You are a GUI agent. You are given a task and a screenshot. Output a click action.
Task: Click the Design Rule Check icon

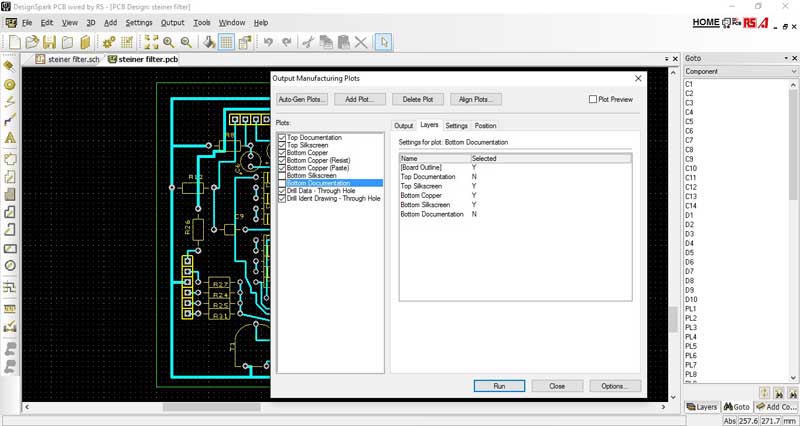(10, 327)
